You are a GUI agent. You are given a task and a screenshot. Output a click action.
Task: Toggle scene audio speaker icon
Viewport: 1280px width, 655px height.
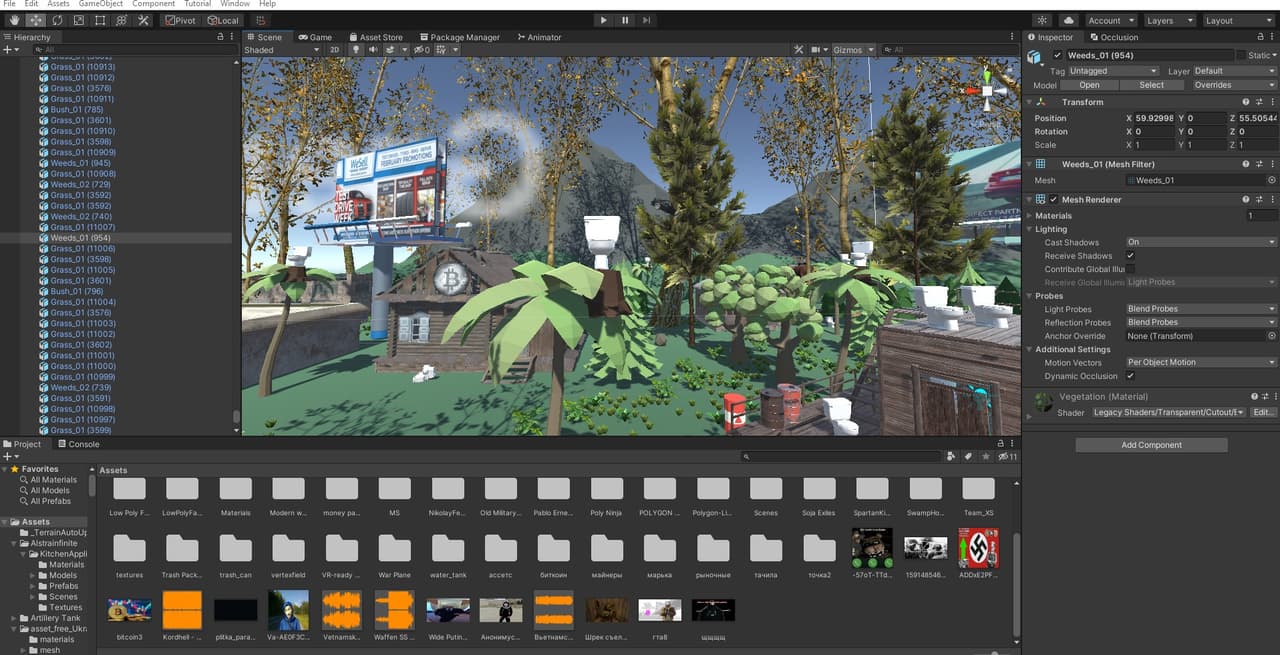(373, 50)
